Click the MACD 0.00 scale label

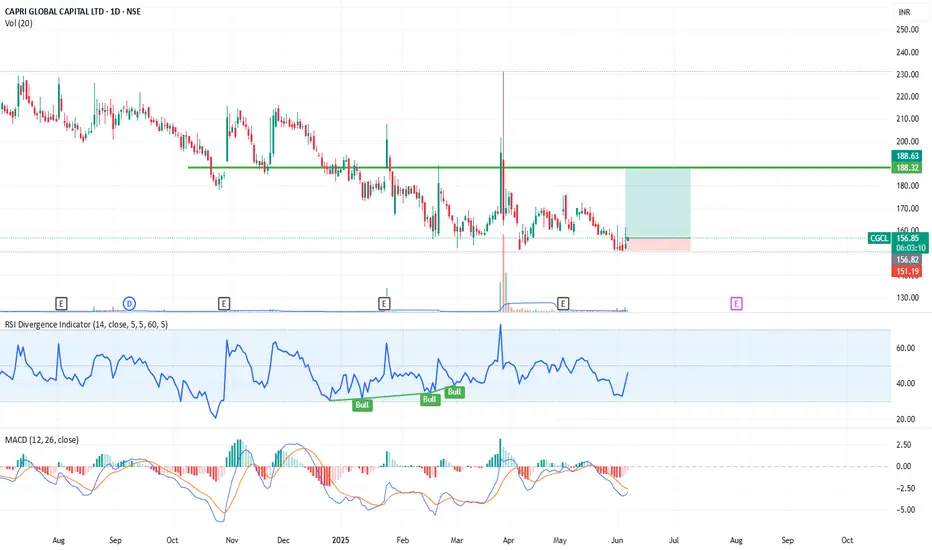pos(903,467)
